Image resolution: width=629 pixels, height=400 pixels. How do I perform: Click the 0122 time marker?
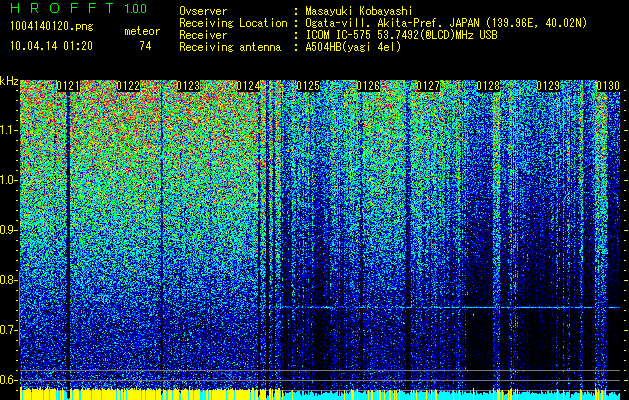coord(128,86)
